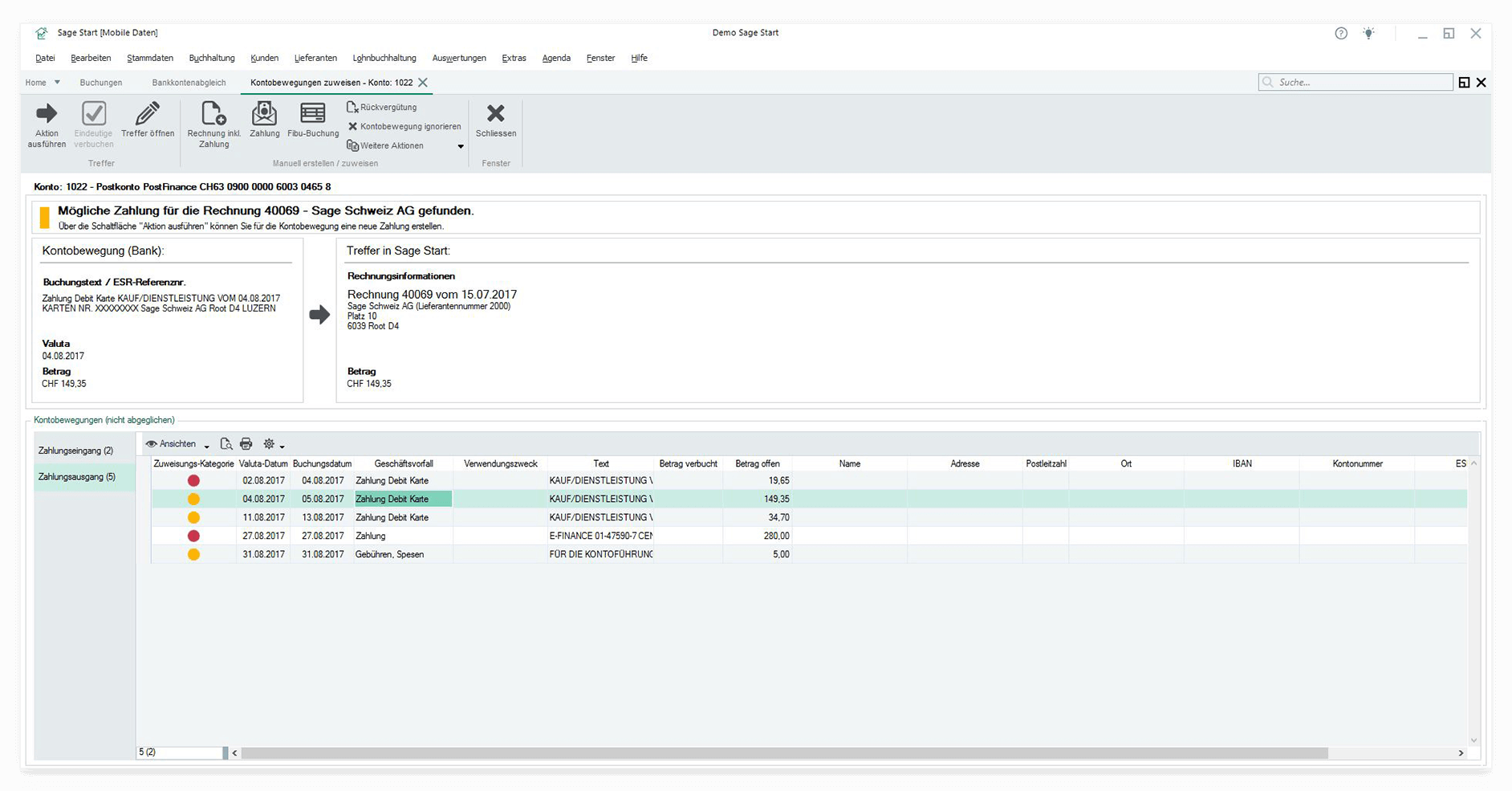Select row with amount 34,70
The height and width of the screenshot is (791, 1512).
[x=809, y=517]
